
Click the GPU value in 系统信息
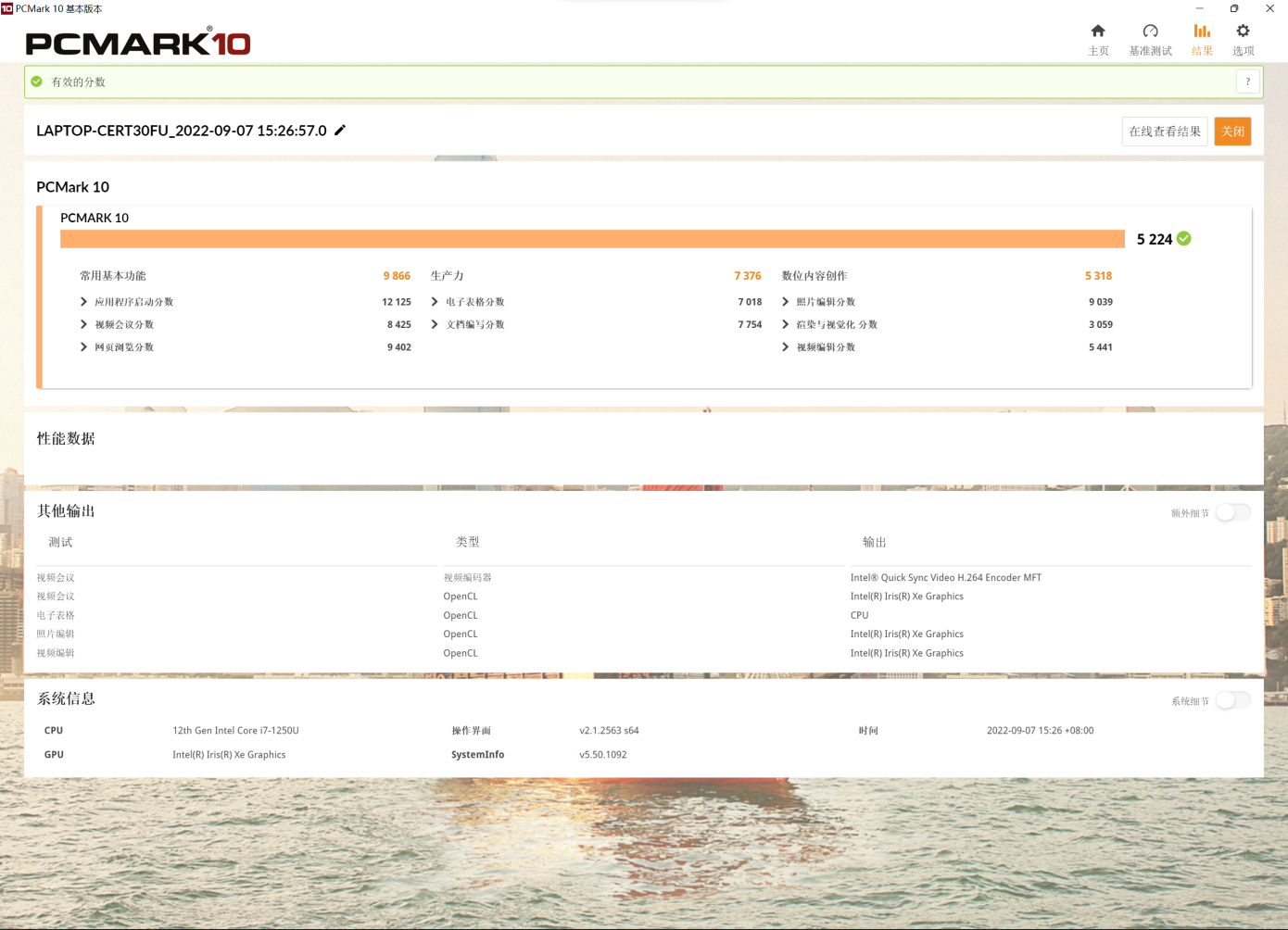[229, 755]
